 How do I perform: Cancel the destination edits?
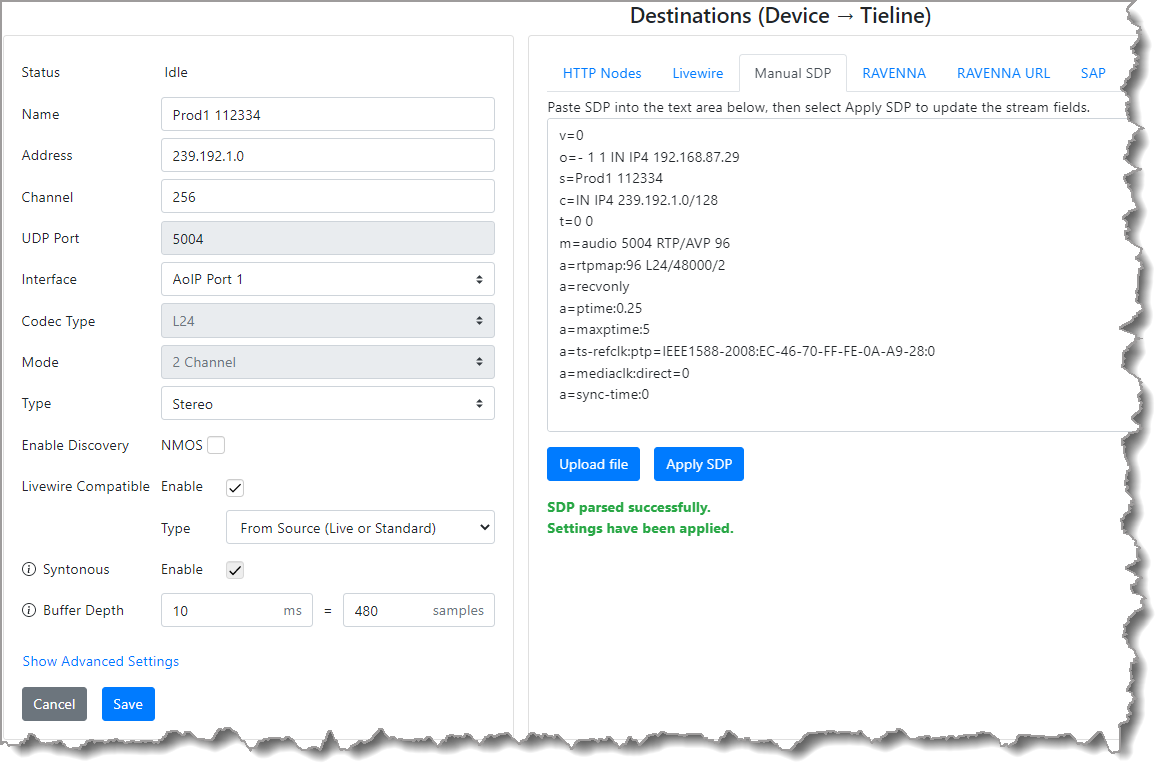click(54, 704)
